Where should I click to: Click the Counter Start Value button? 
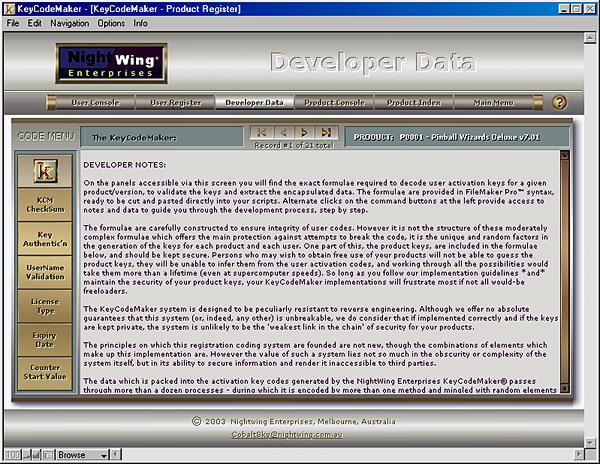click(45, 372)
